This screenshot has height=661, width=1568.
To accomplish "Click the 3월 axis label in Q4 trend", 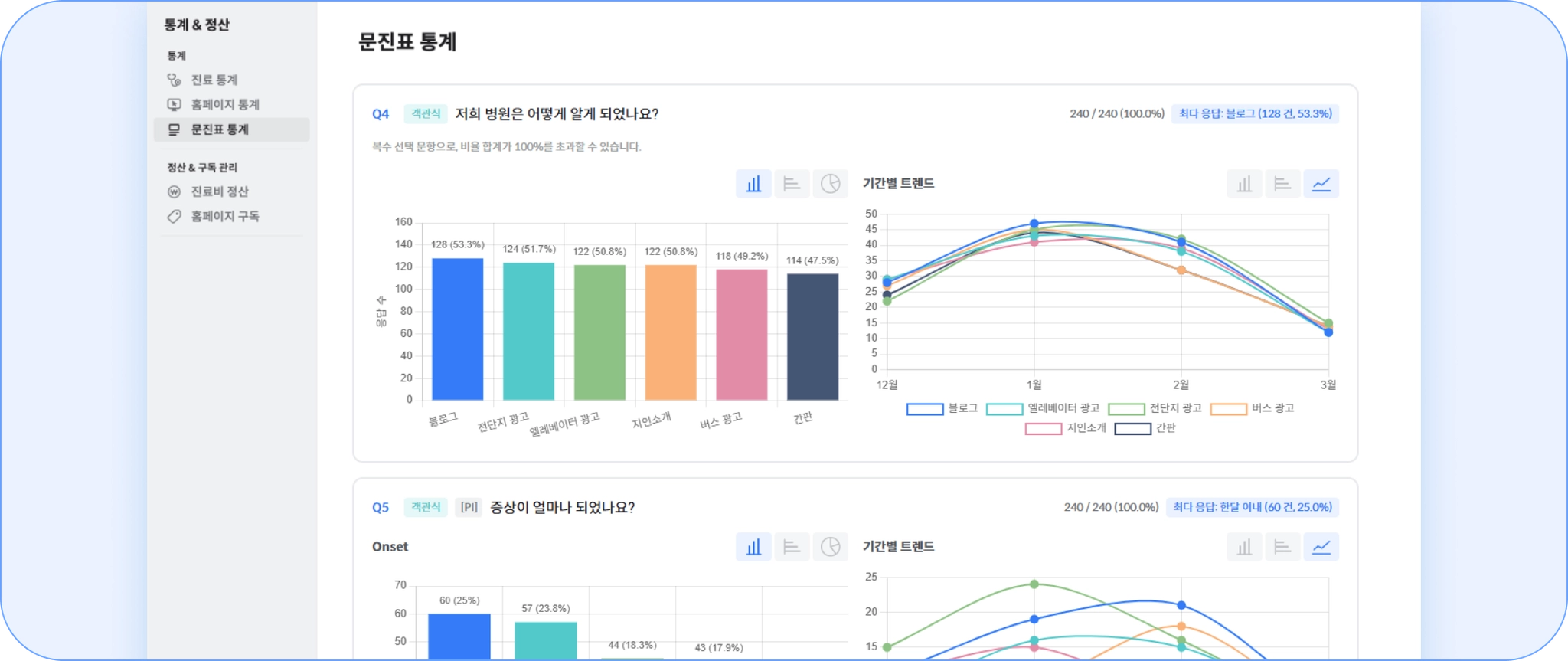I will 1328,384.
